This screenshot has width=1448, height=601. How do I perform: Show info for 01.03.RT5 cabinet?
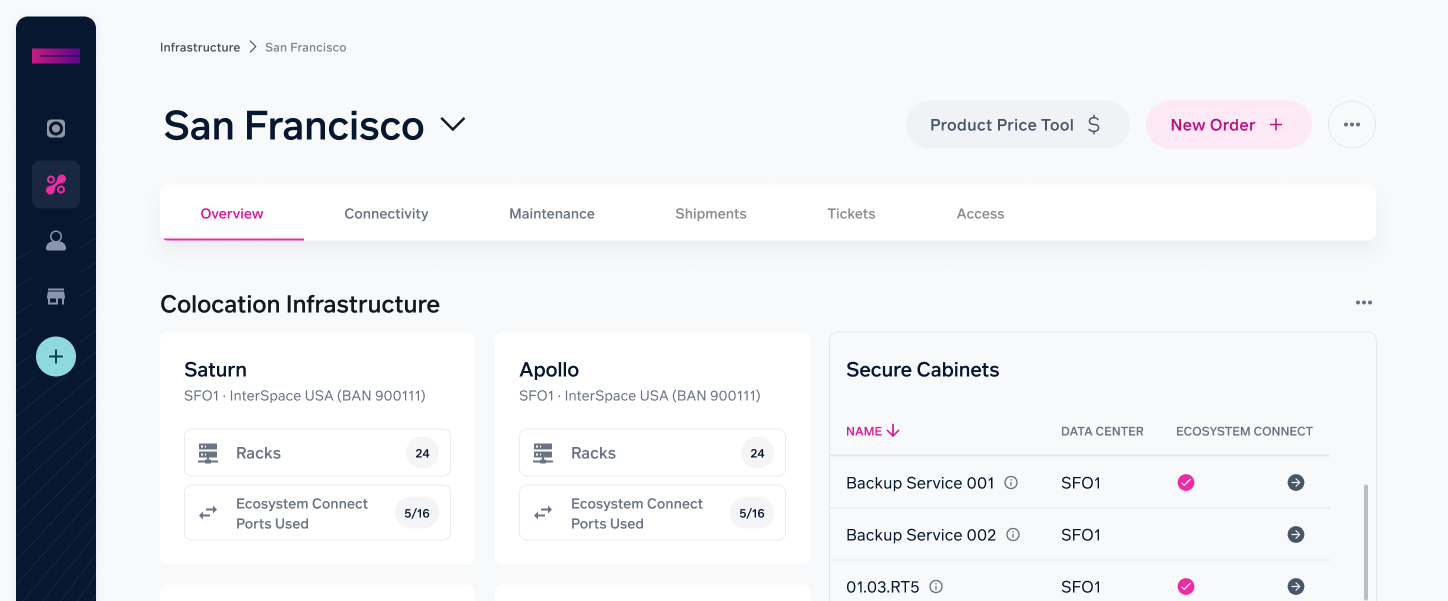click(x=936, y=587)
